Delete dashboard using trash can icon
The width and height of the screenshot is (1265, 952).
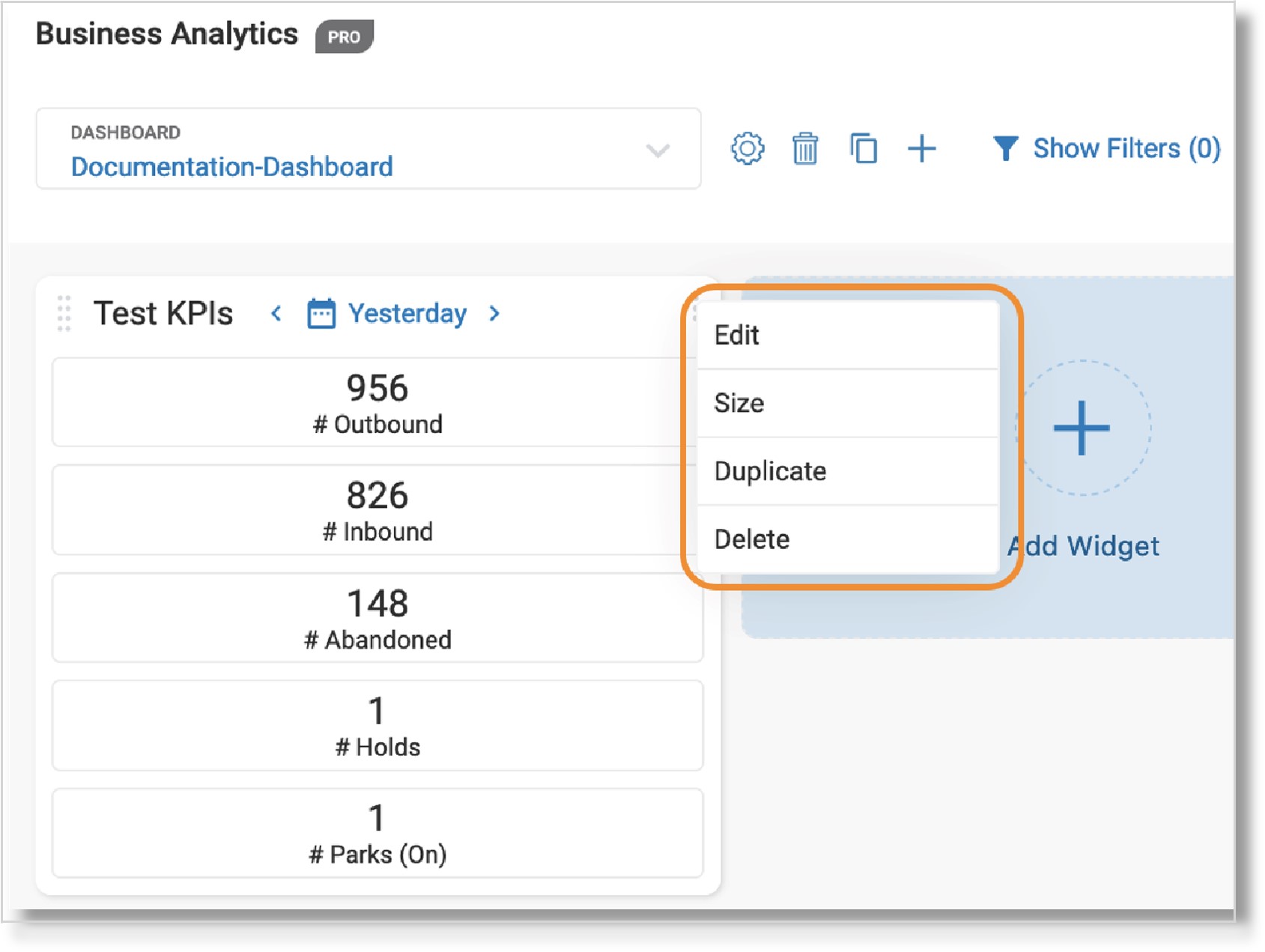tap(805, 148)
